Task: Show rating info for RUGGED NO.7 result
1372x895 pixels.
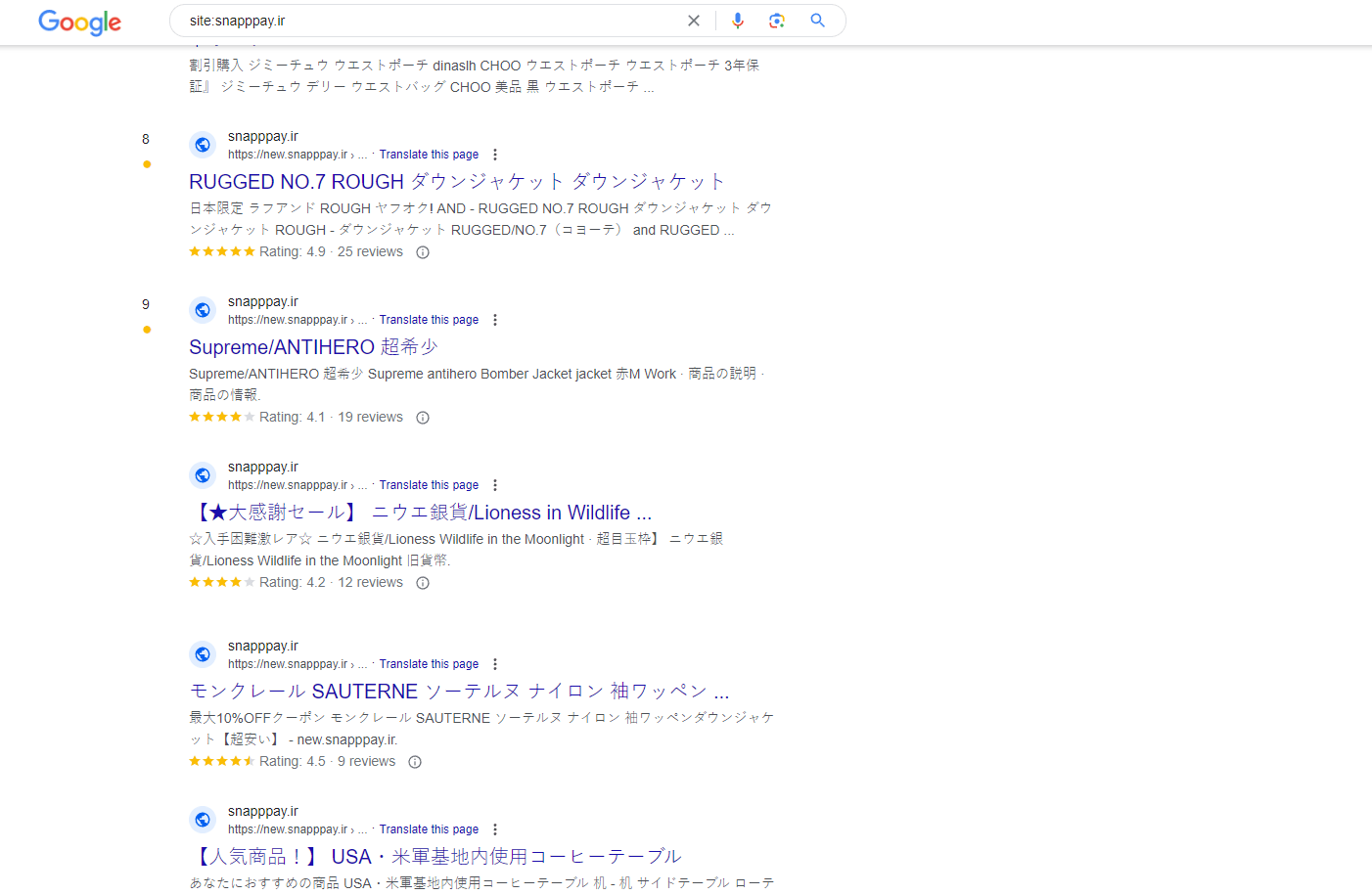Action: 423,252
